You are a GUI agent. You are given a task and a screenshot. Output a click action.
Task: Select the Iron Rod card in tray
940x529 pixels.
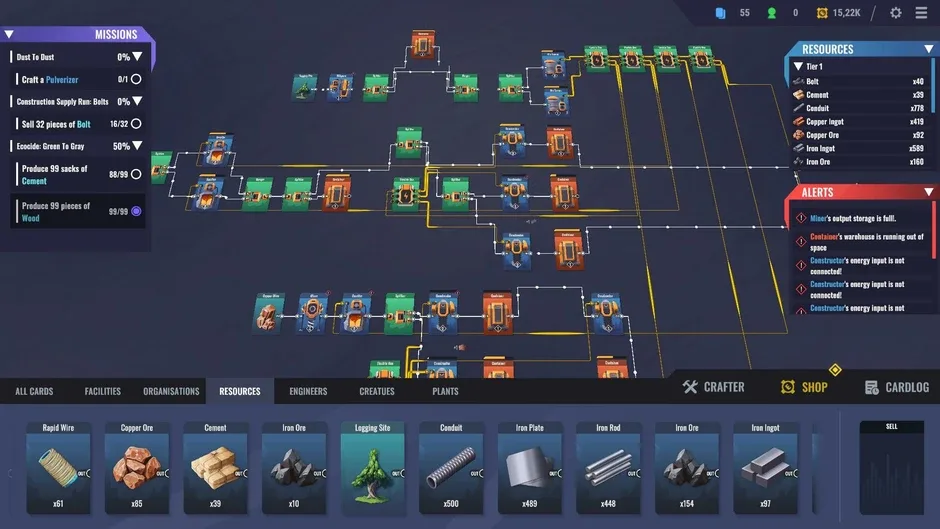608,468
